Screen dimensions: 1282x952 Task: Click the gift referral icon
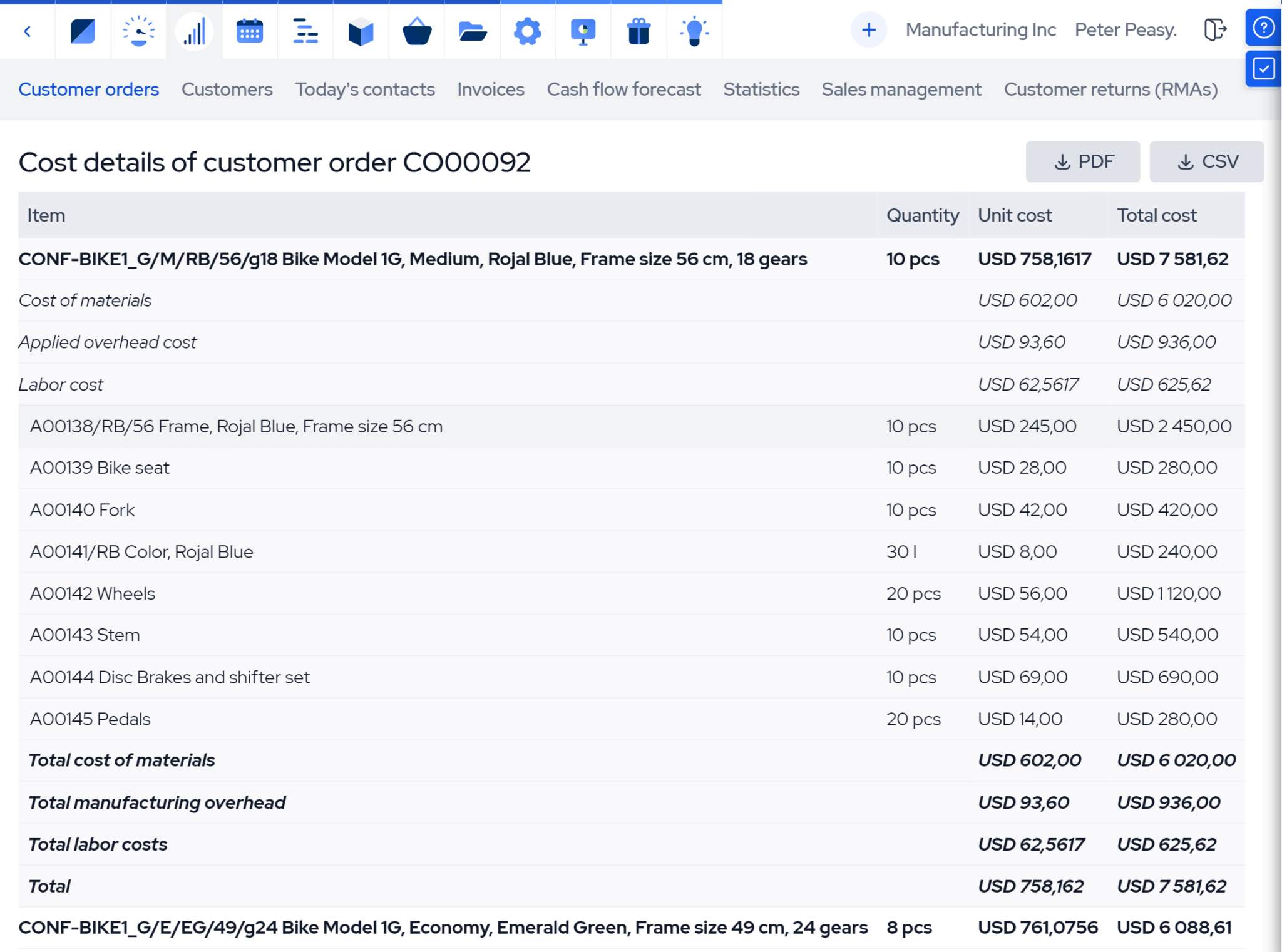pos(638,30)
